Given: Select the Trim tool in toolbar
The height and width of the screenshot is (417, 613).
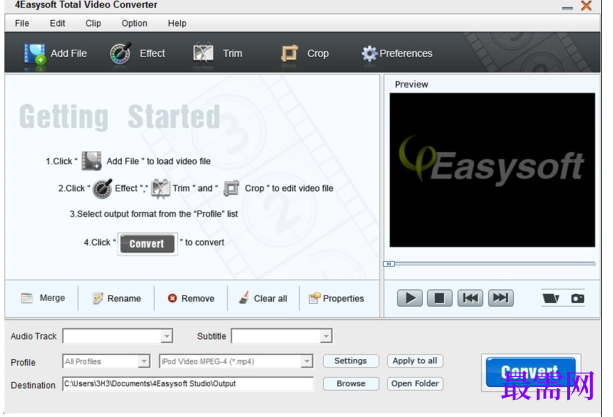Looking at the screenshot, I should tap(203, 53).
